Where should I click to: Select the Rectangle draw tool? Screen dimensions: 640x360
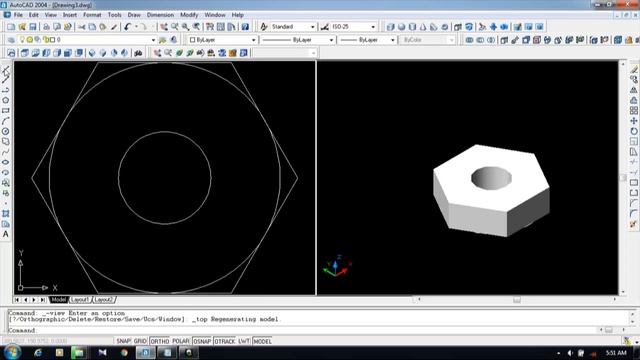(6, 111)
